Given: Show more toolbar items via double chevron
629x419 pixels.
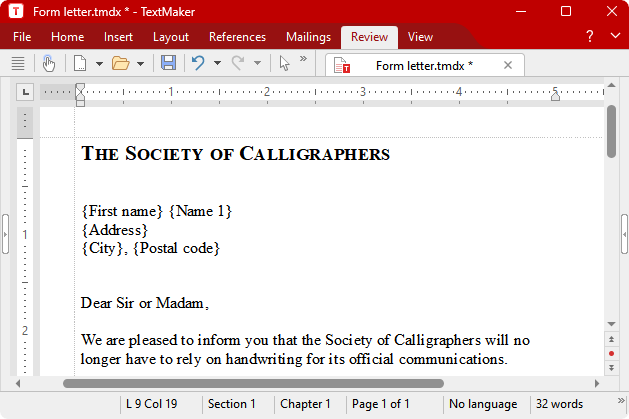Looking at the screenshot, I should (303, 59).
